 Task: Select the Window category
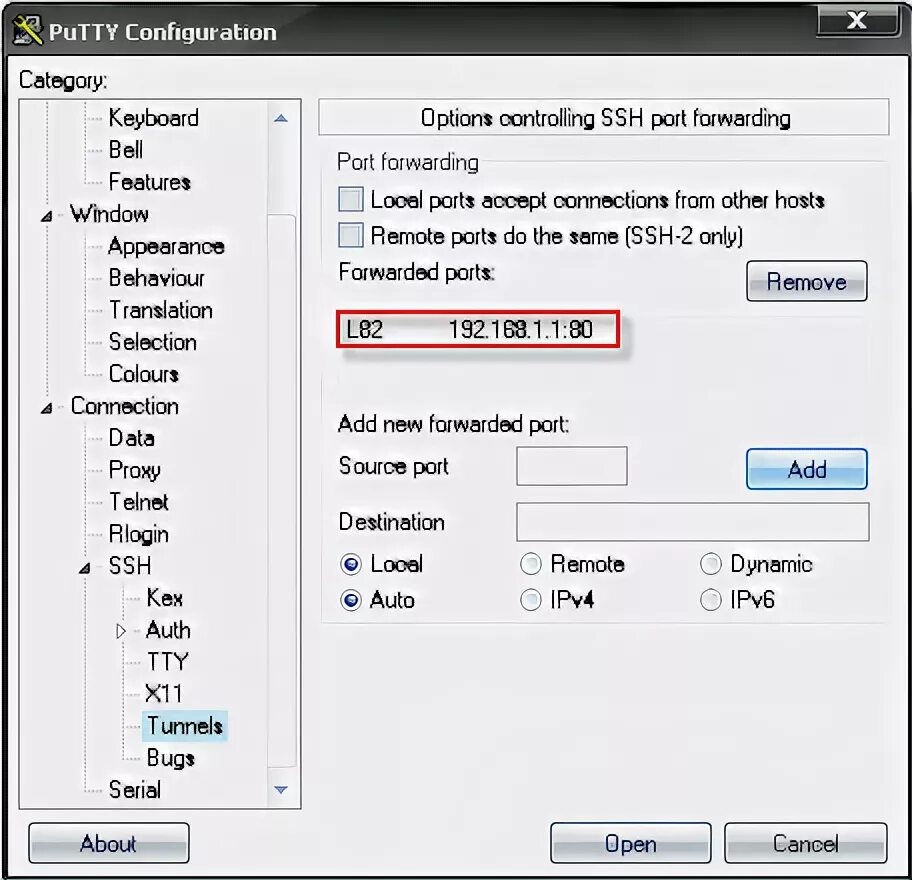109,214
